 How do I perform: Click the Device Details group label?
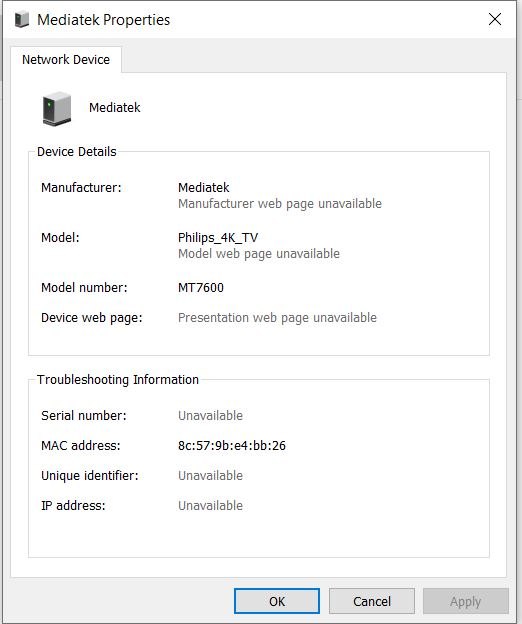pyautogui.click(x=77, y=152)
